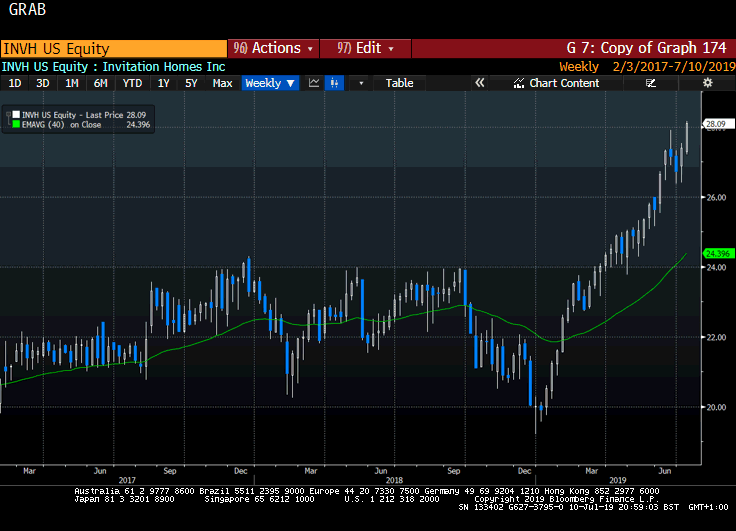The width and height of the screenshot is (736, 531).
Task: Select the 3D time range
Action: [x=42, y=83]
